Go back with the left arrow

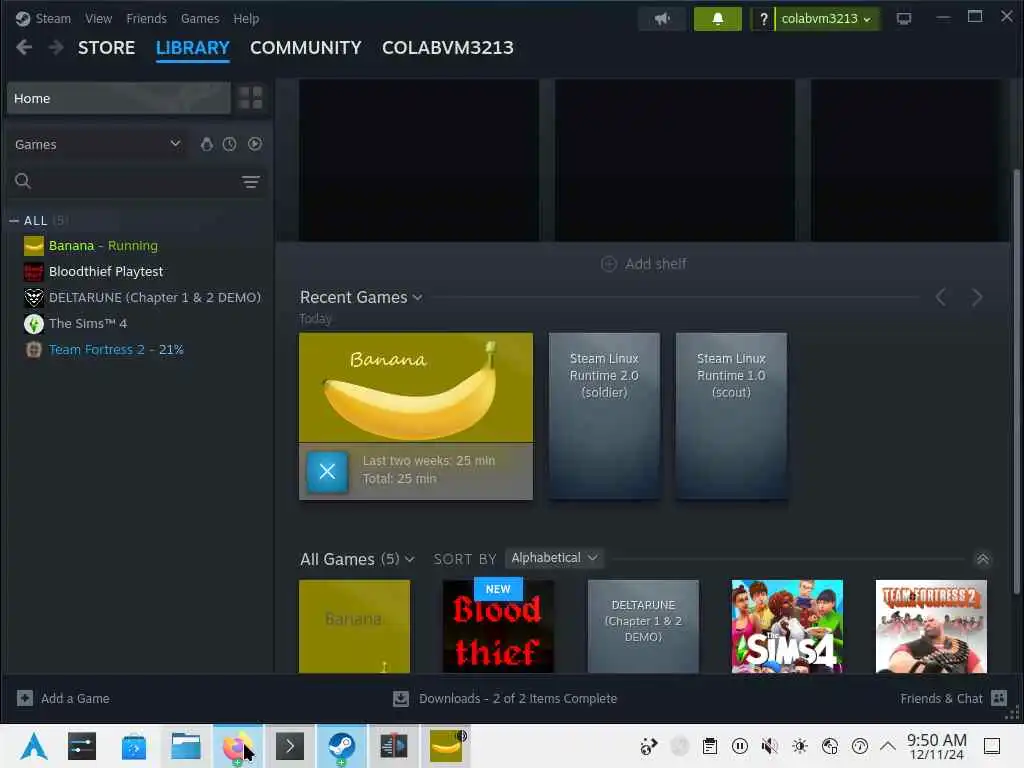pos(24,47)
